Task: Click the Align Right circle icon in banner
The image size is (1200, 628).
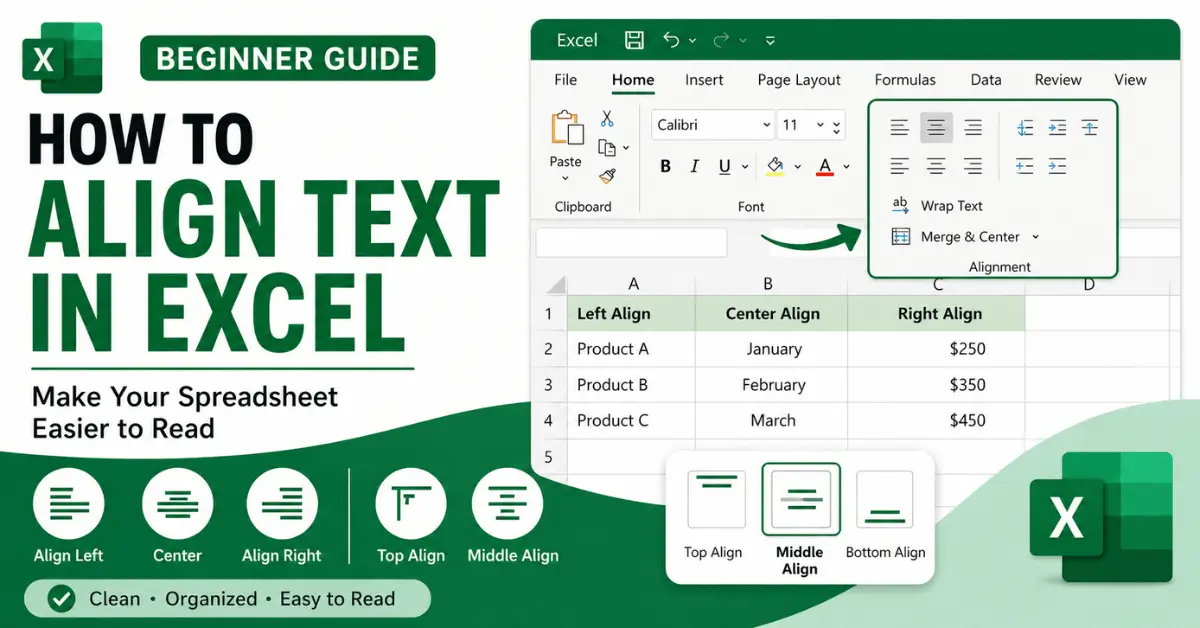Action: 282,503
